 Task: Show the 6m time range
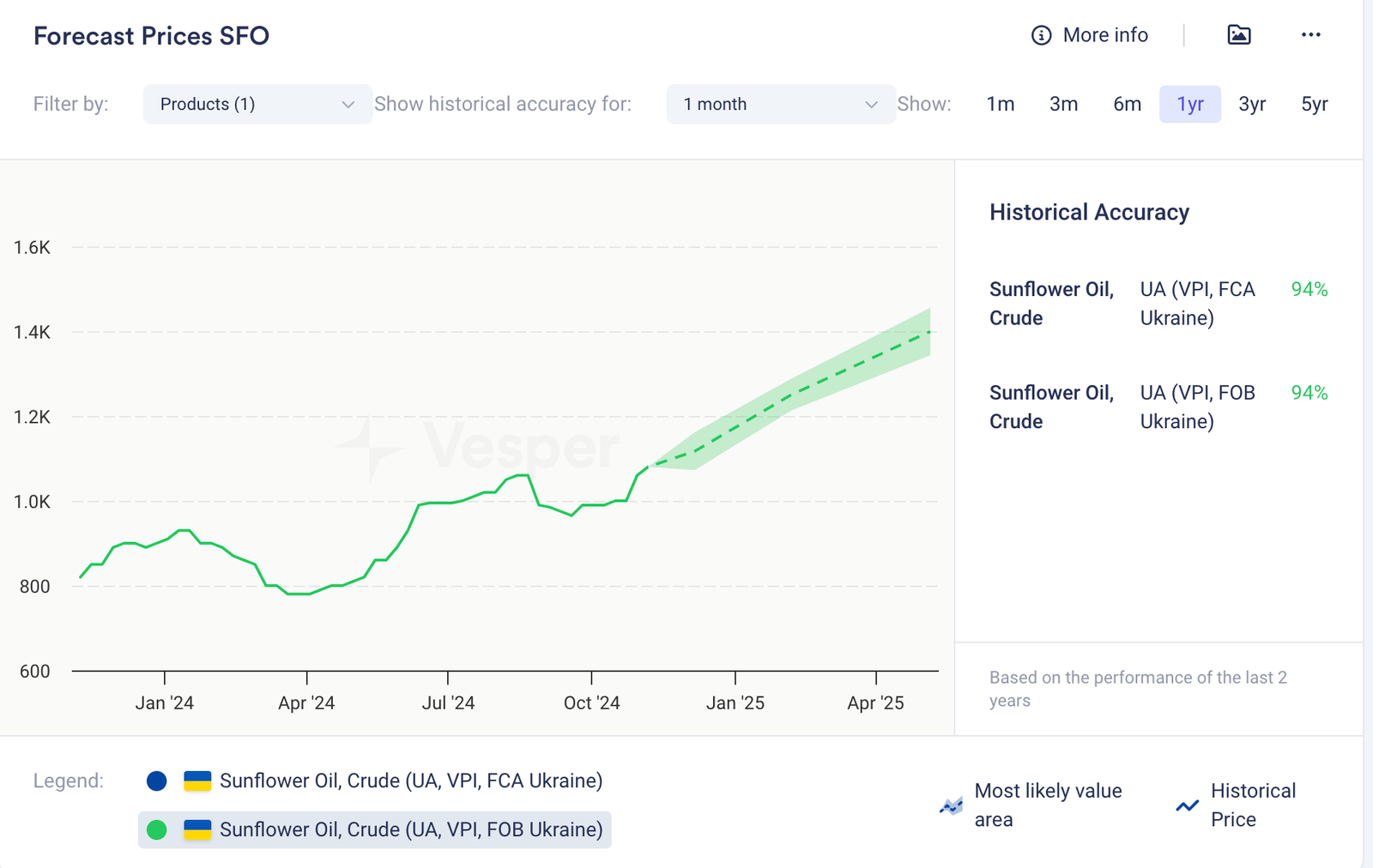tap(1127, 104)
